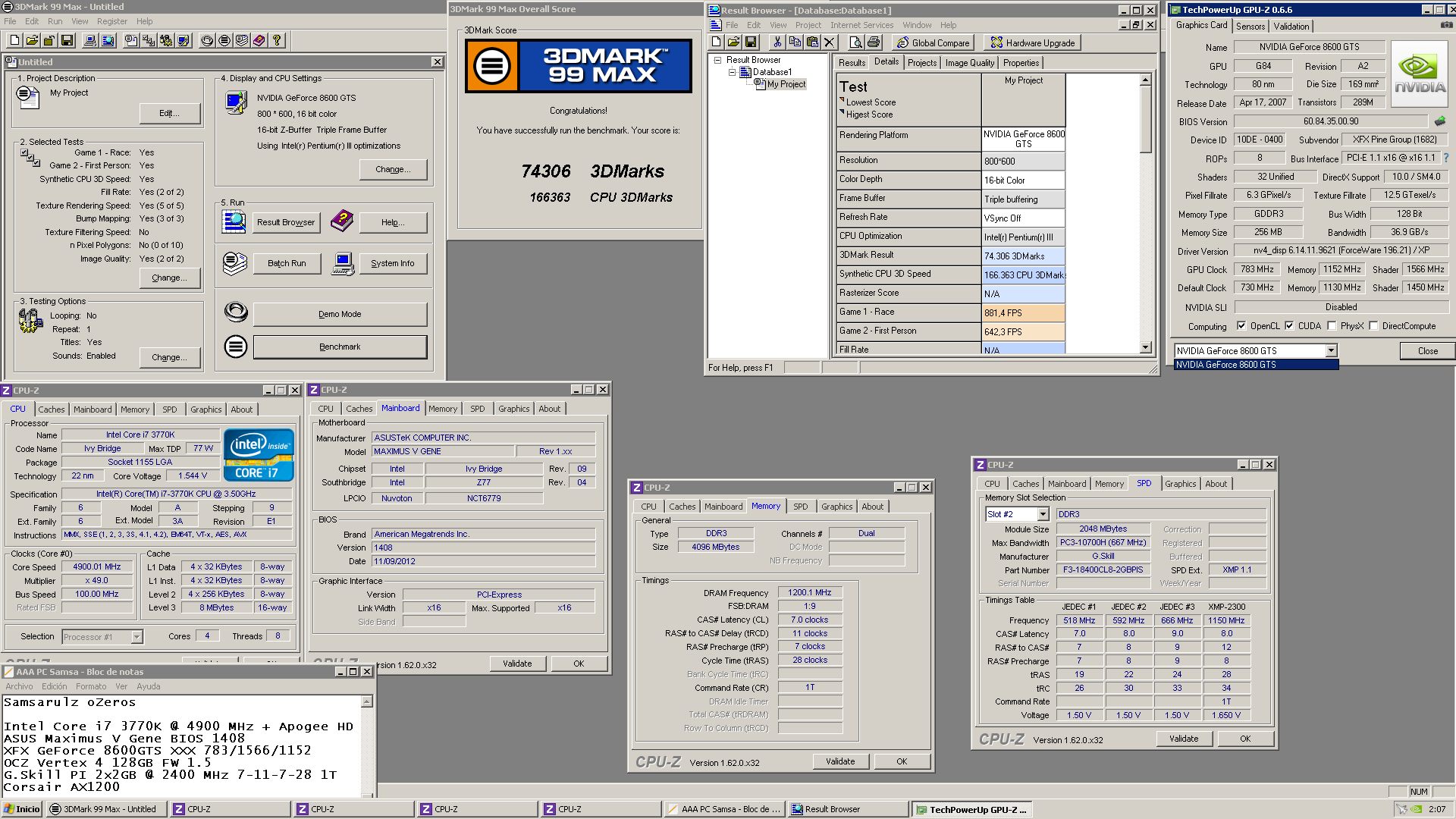This screenshot has height=819, width=1456.
Task: Open GPU-Z graphics card selection dropdown
Action: coord(1331,350)
